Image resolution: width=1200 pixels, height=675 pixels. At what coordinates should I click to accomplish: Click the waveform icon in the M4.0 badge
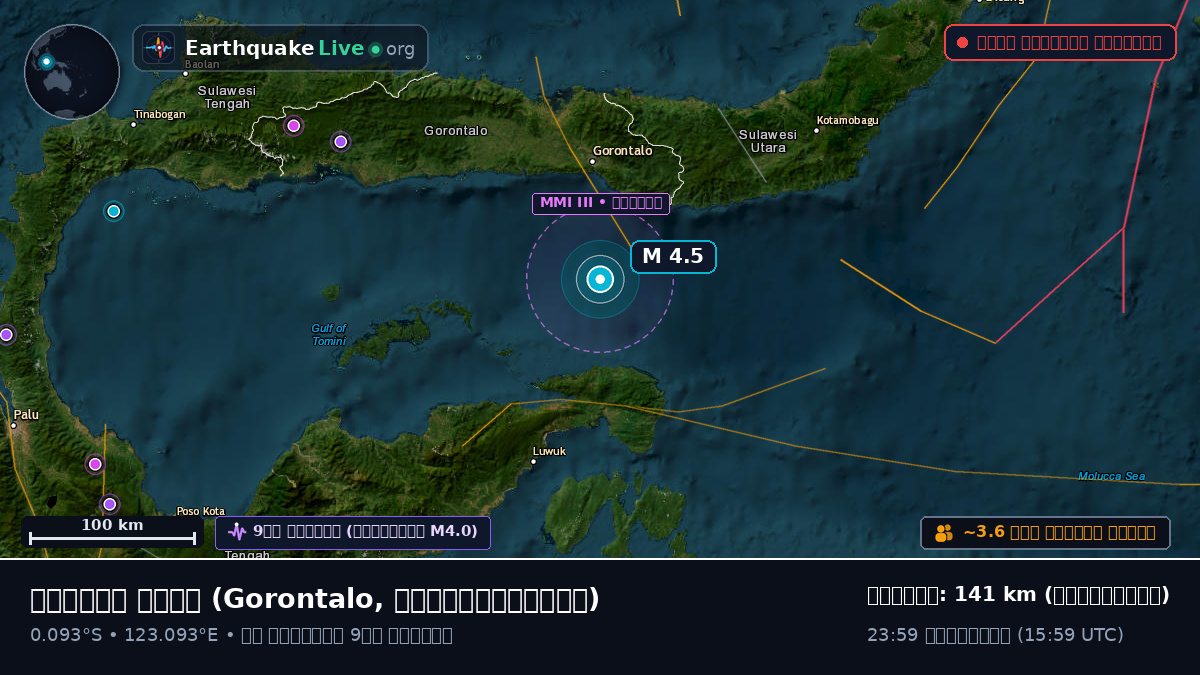pos(237,532)
